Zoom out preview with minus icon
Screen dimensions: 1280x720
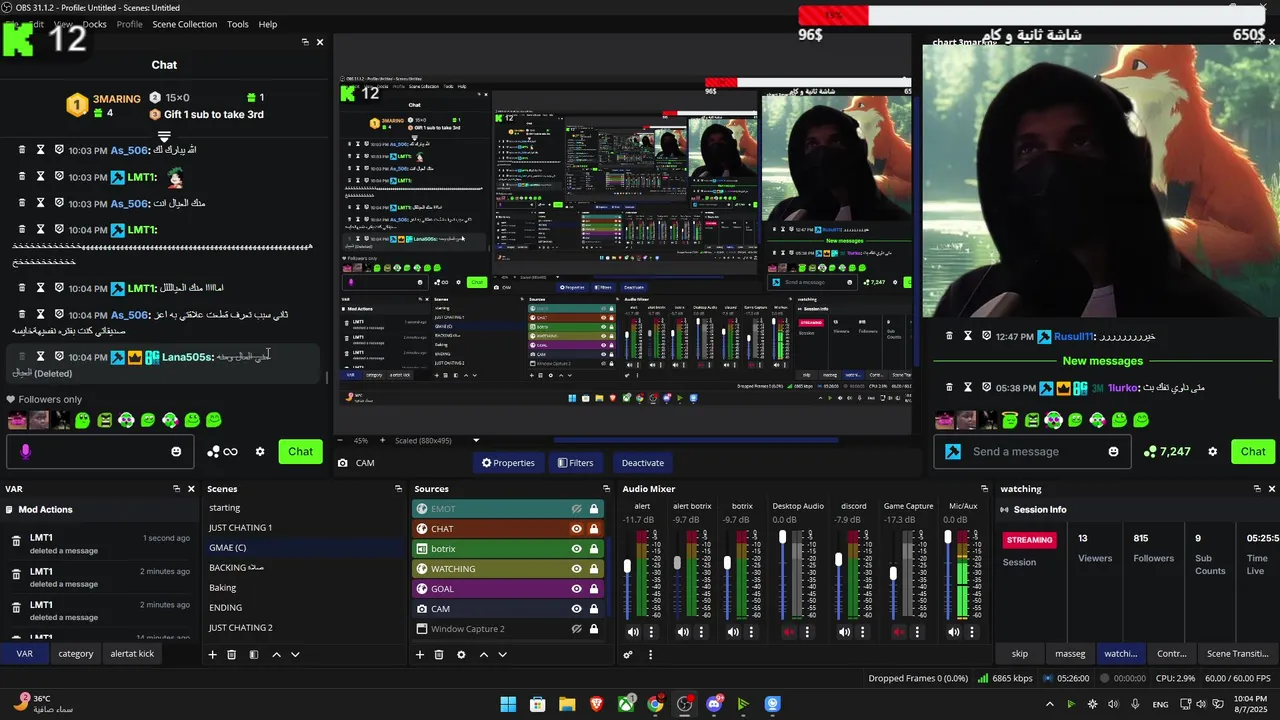[339, 440]
